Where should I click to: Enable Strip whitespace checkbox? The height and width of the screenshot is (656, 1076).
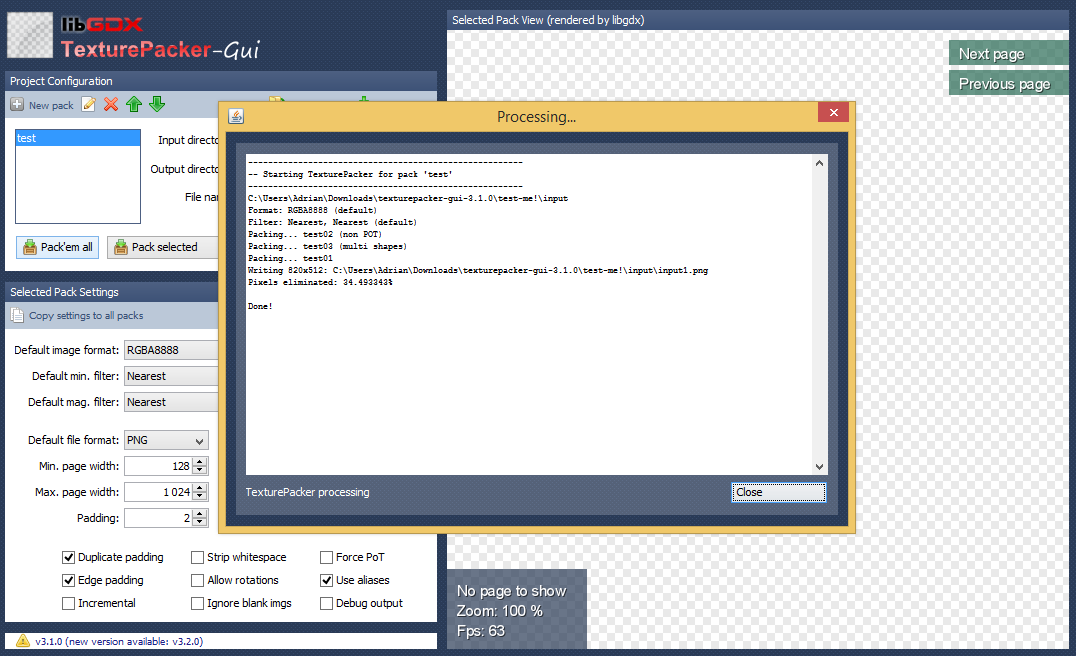click(198, 557)
